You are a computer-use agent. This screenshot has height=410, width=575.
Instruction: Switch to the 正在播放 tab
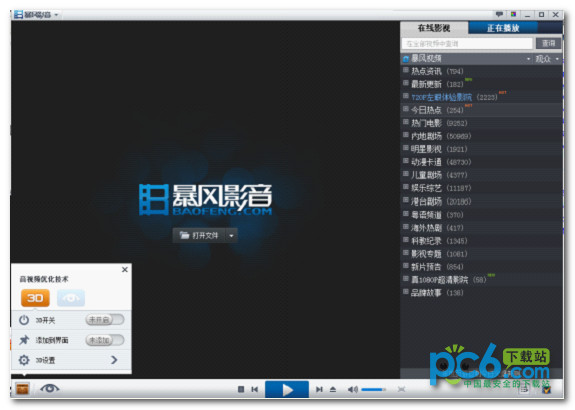point(503,28)
